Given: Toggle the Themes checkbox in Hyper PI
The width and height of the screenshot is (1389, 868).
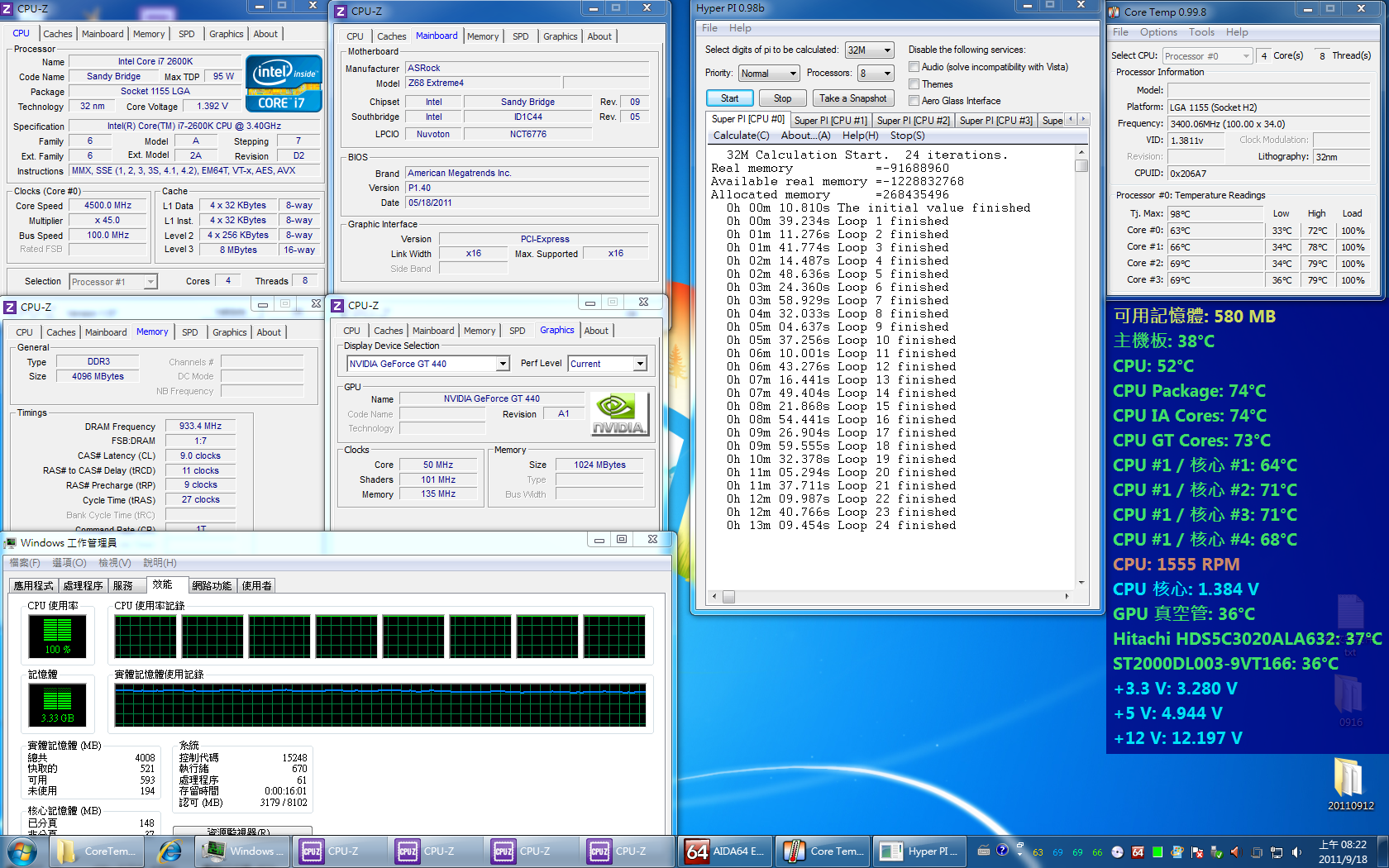Looking at the screenshot, I should coord(914,84).
